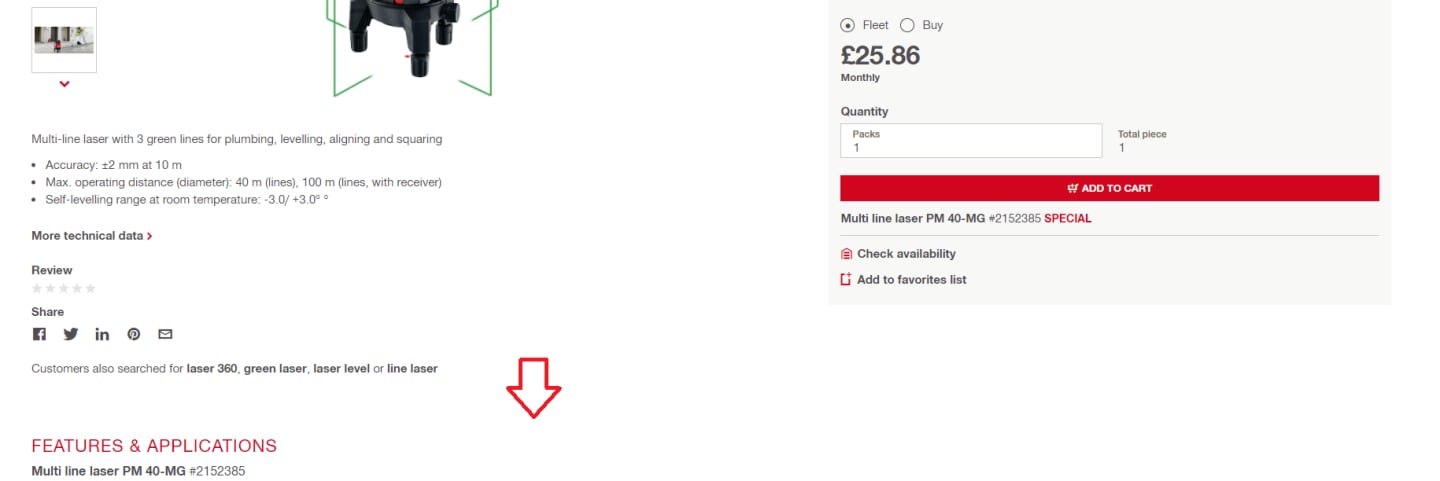Select the Buy payment option

[907, 25]
